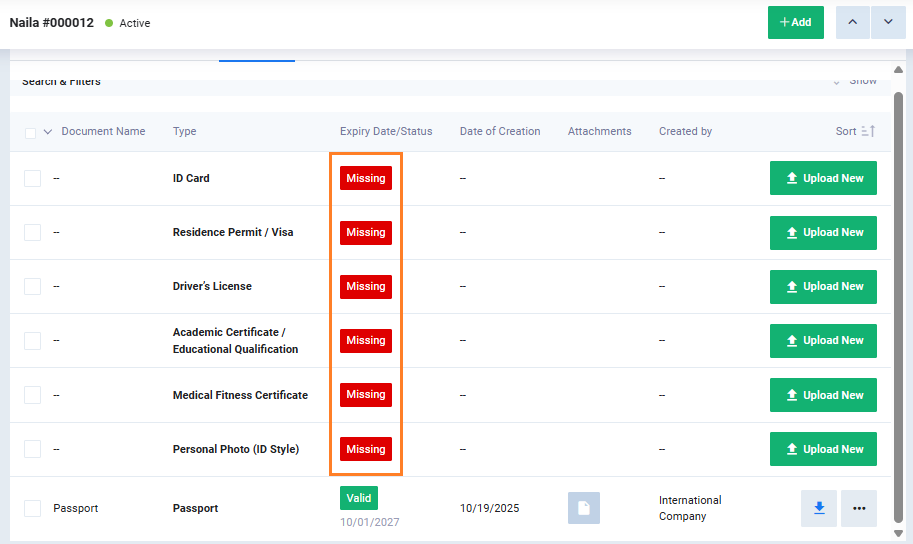Image resolution: width=913 pixels, height=544 pixels.
Task: Toggle the select-all checkbox in header
Action: 30,132
